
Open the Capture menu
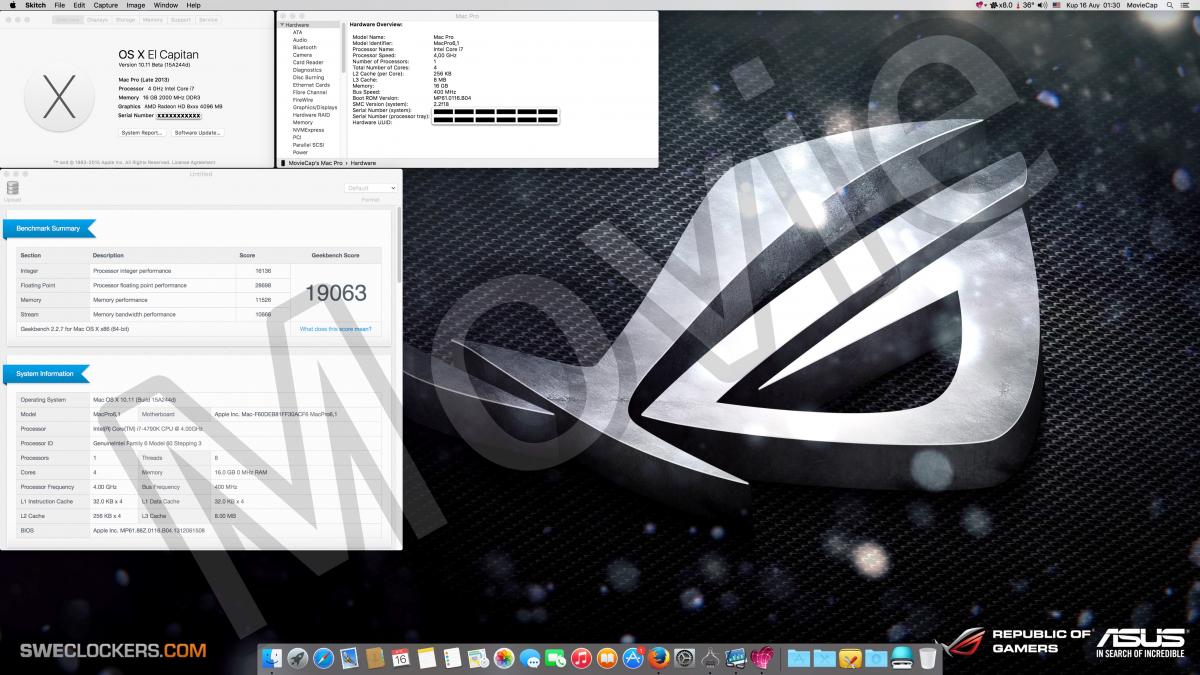tap(106, 5)
